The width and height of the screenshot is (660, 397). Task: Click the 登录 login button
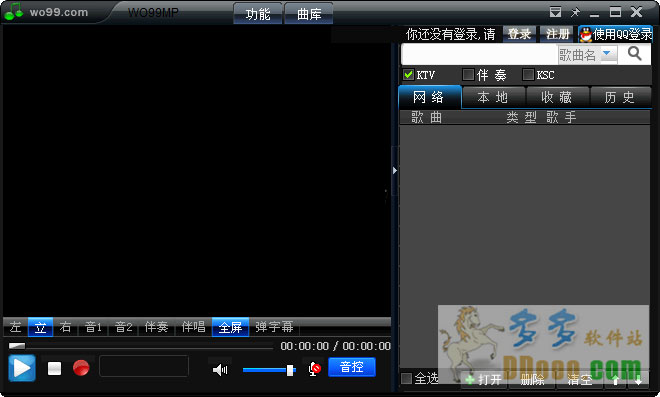(519, 34)
